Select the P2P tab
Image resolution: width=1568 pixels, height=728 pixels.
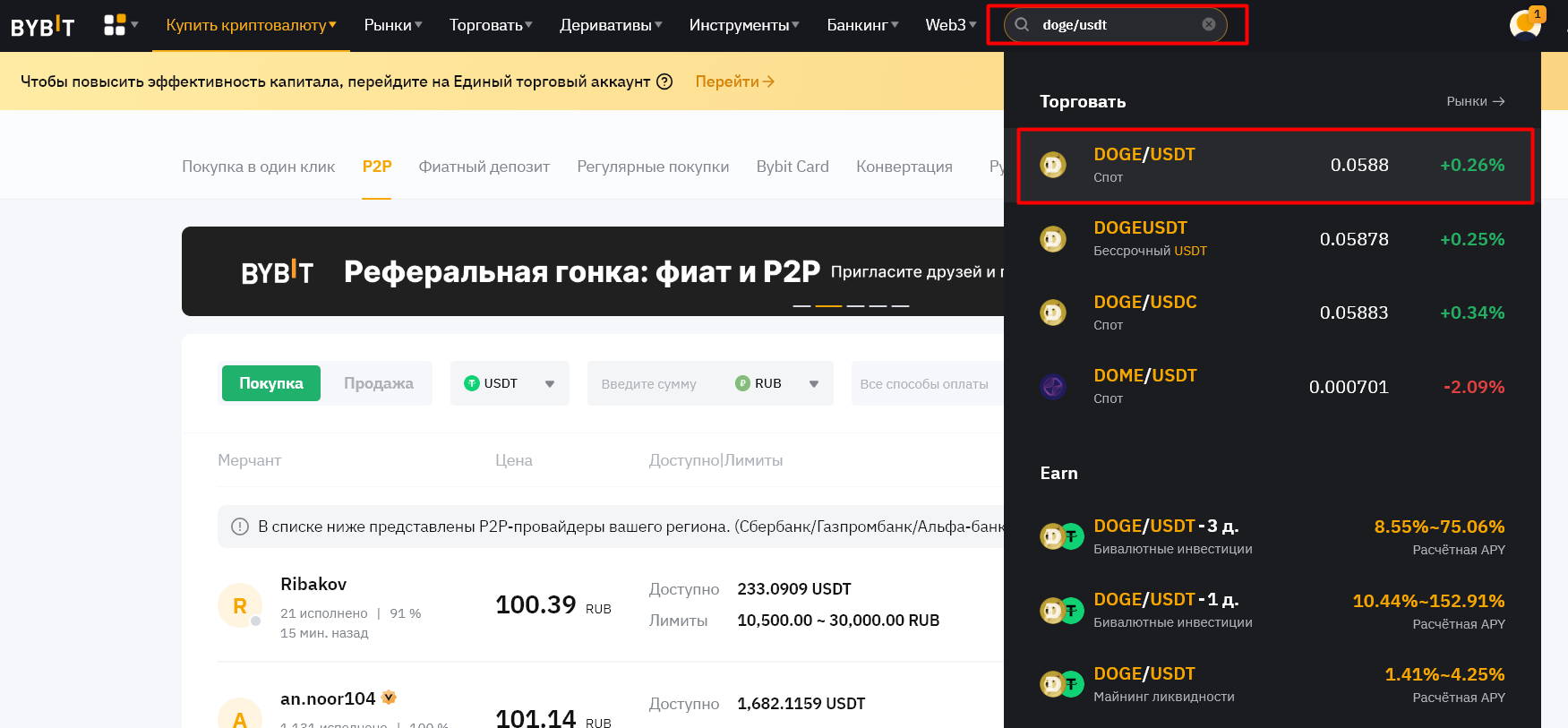(377, 167)
